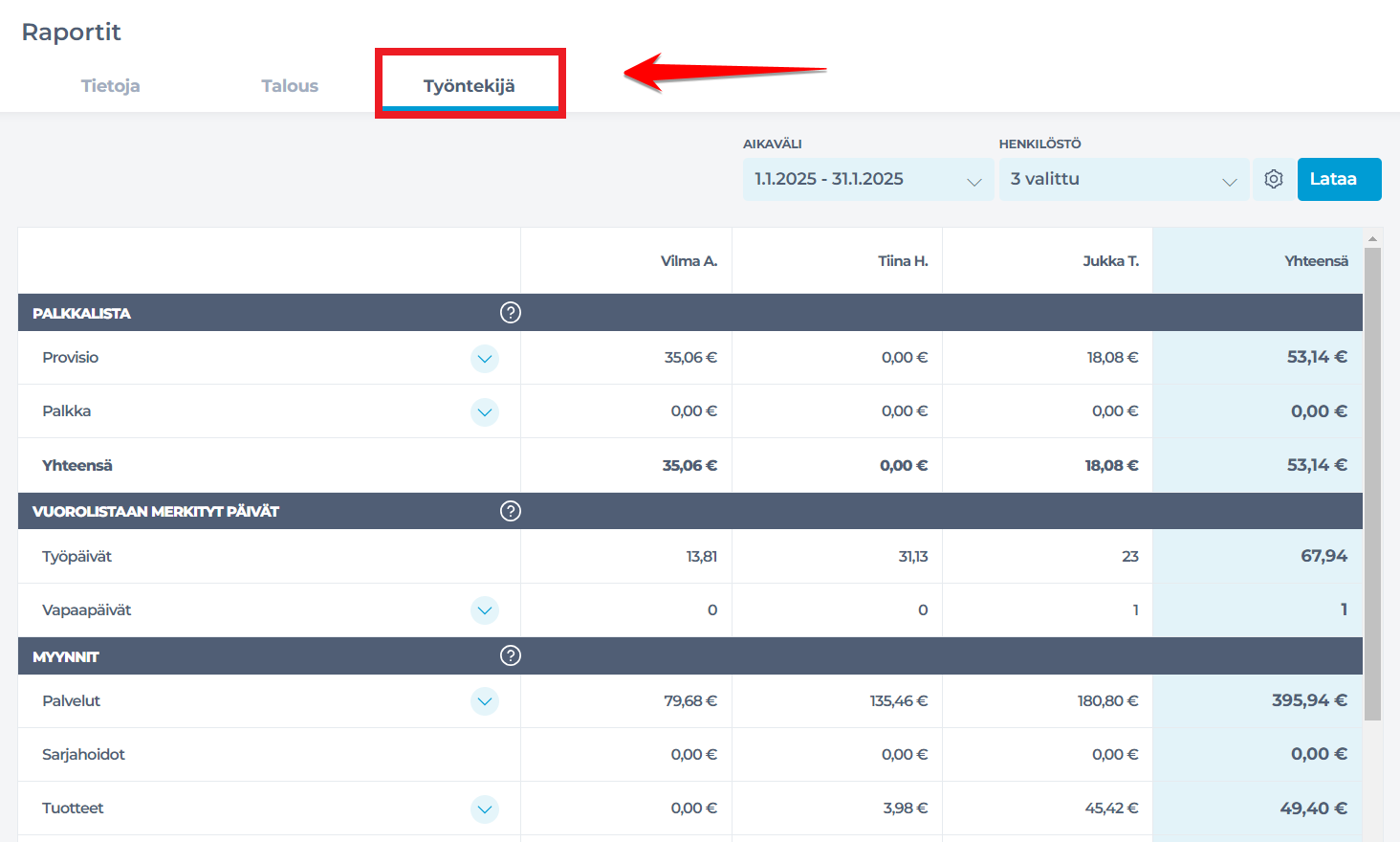Click the Palvelut row label
Viewport: 1400px width, 842px height.
point(71,701)
